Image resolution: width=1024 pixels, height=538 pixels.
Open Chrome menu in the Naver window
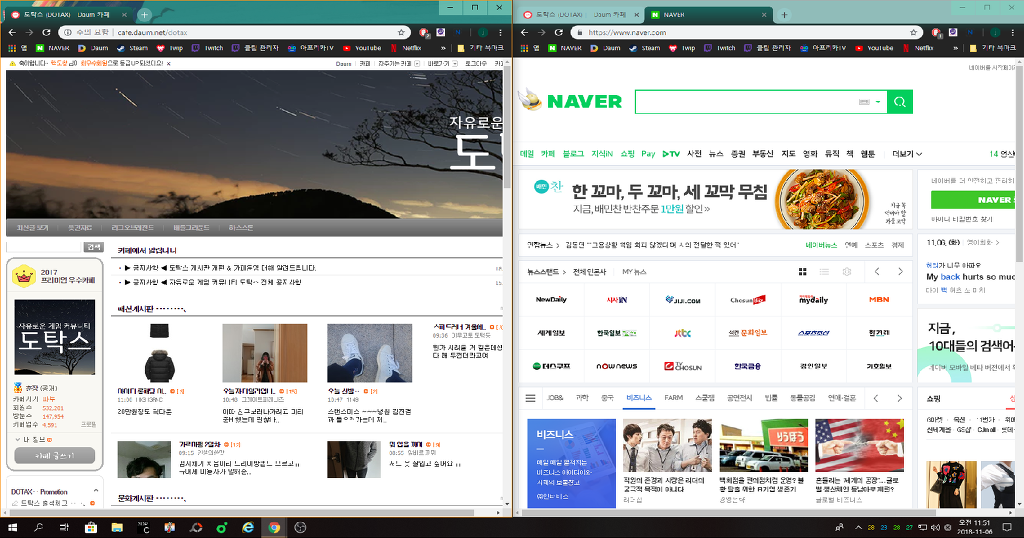click(1013, 32)
